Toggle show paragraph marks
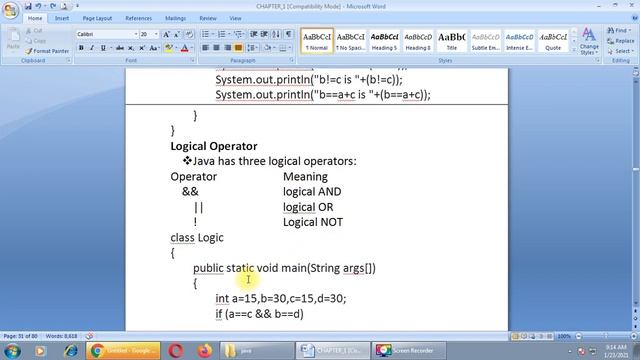The width and height of the screenshot is (640, 360). (x=289, y=34)
